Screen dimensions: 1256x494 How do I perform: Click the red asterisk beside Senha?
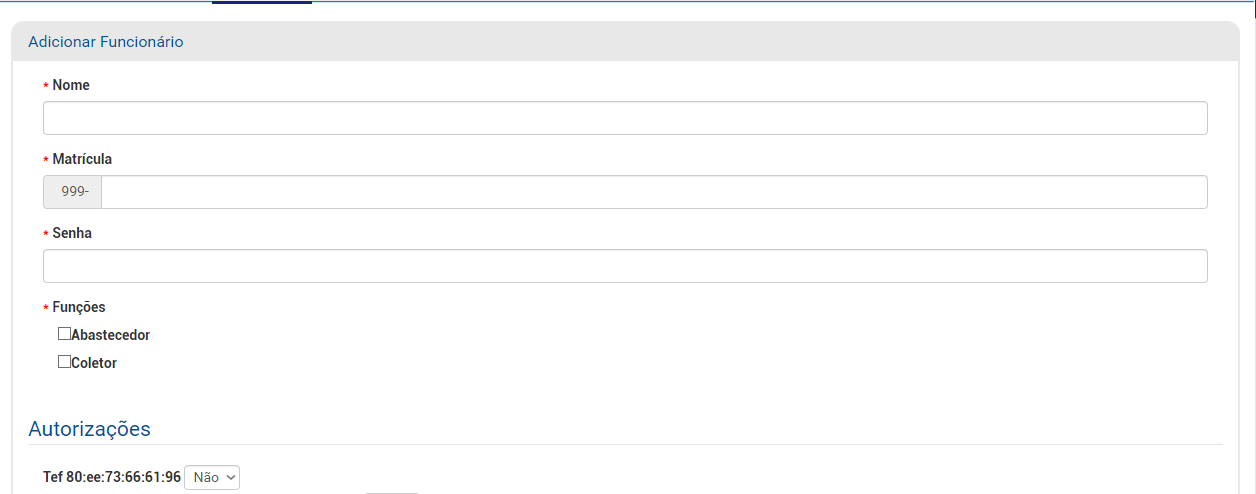pos(46,235)
